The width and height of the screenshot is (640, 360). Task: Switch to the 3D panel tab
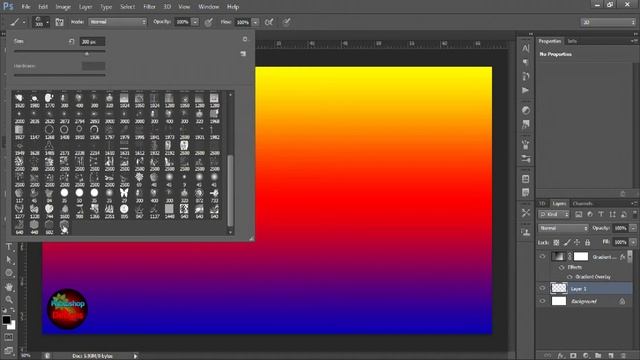[x=542, y=203]
